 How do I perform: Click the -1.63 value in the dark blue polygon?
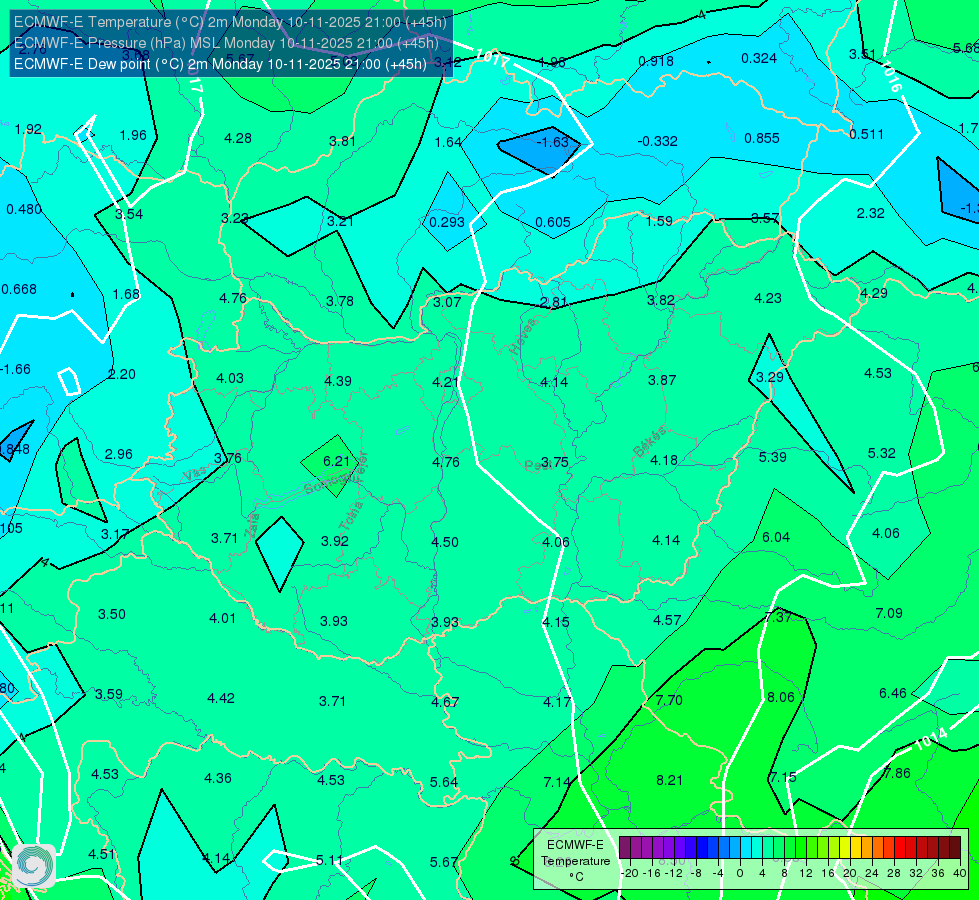(552, 142)
